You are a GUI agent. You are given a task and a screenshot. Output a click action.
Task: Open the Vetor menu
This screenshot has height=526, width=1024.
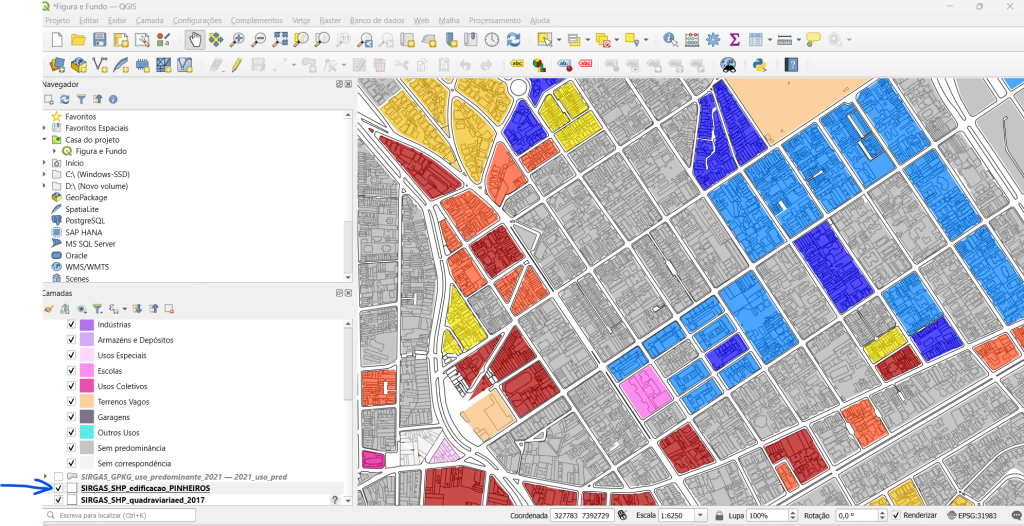point(301,20)
